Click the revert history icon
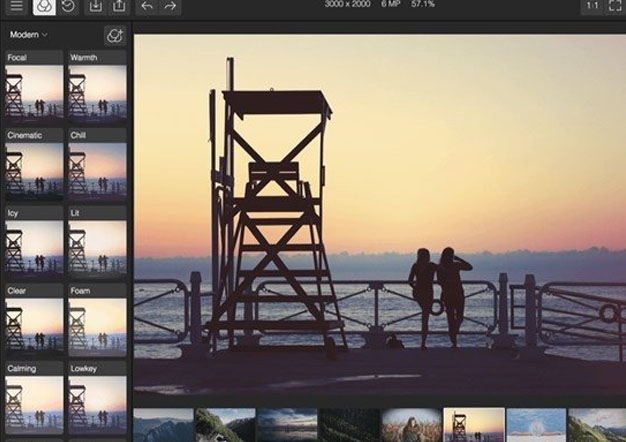626x442 pixels. click(68, 6)
